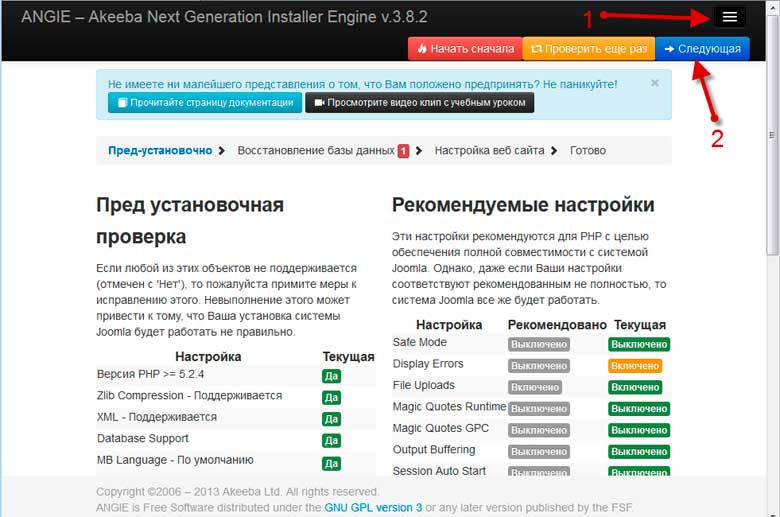Image resolution: width=780 pixels, height=517 pixels.
Task: Open 'Просмотрите видео клип с учебным уроком'
Action: [x=419, y=103]
